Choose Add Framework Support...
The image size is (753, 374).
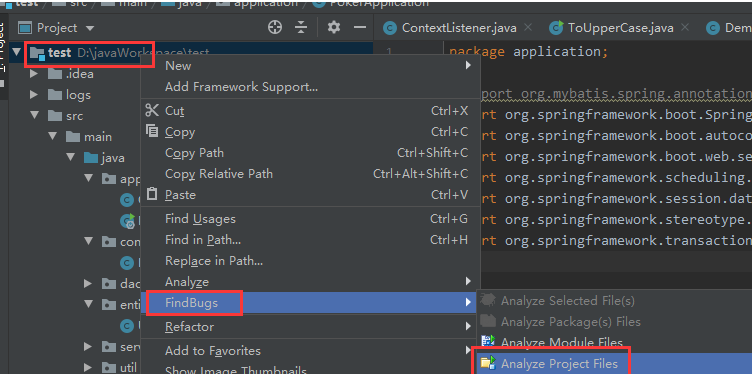coord(310,87)
